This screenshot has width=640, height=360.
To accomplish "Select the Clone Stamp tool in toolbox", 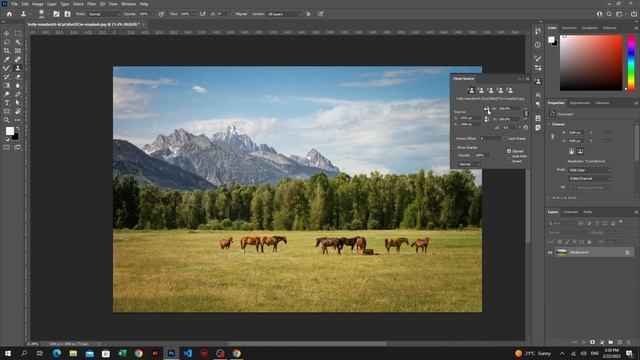I will click(18, 68).
